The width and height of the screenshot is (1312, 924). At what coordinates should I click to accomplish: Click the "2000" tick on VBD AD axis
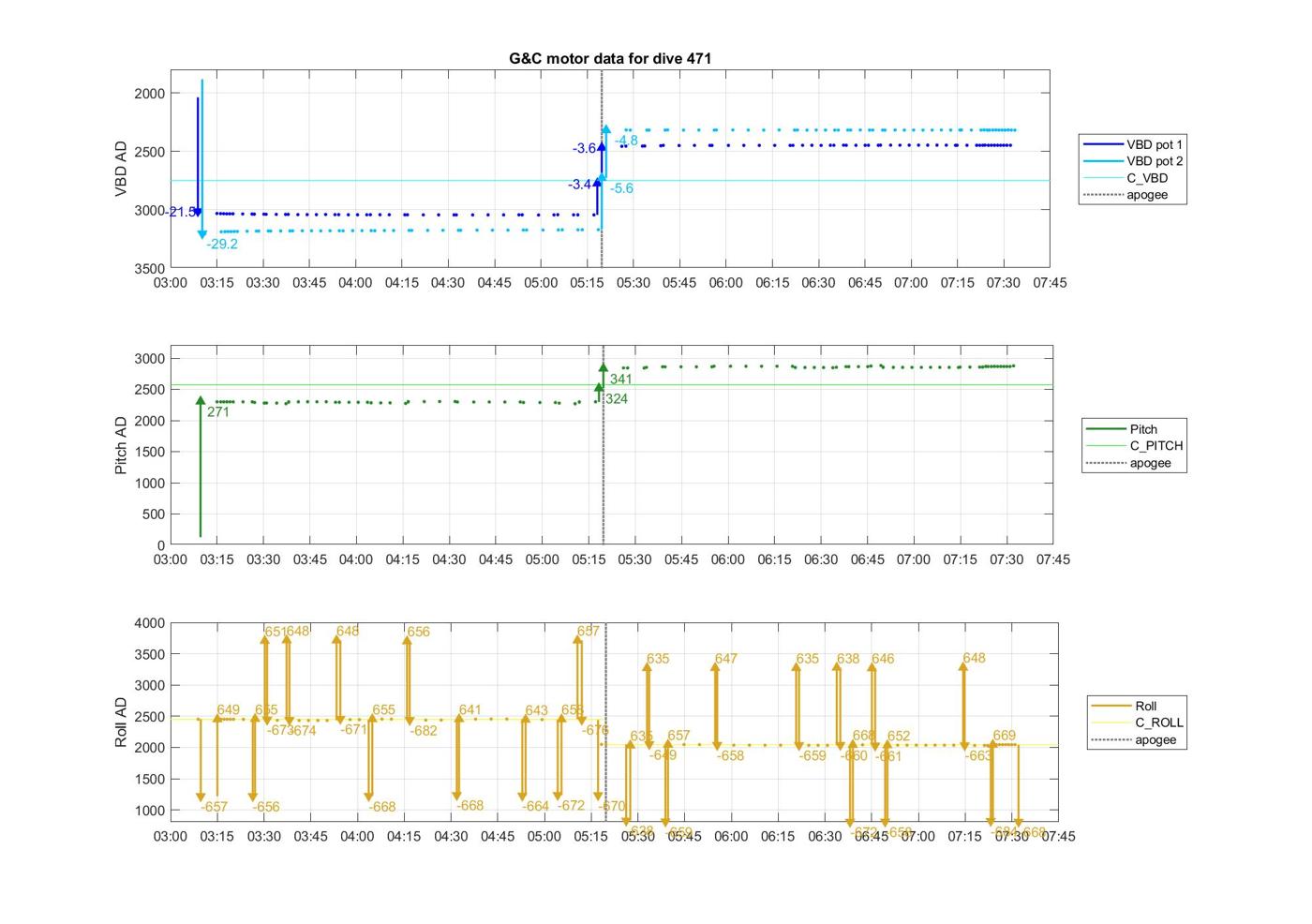[x=150, y=94]
